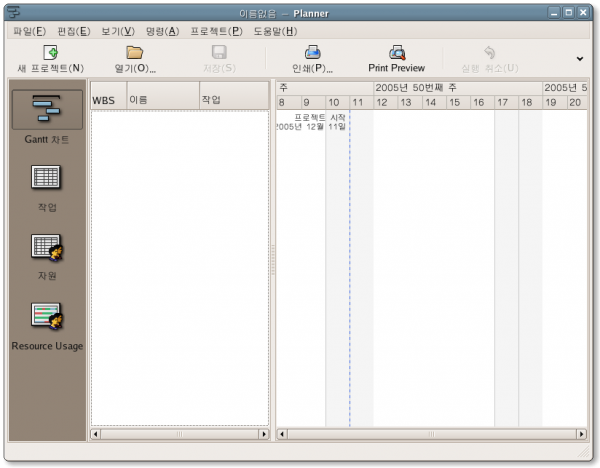600x468 pixels.
Task: Click the Gantt chart right scroll arrow
Action: click(581, 434)
